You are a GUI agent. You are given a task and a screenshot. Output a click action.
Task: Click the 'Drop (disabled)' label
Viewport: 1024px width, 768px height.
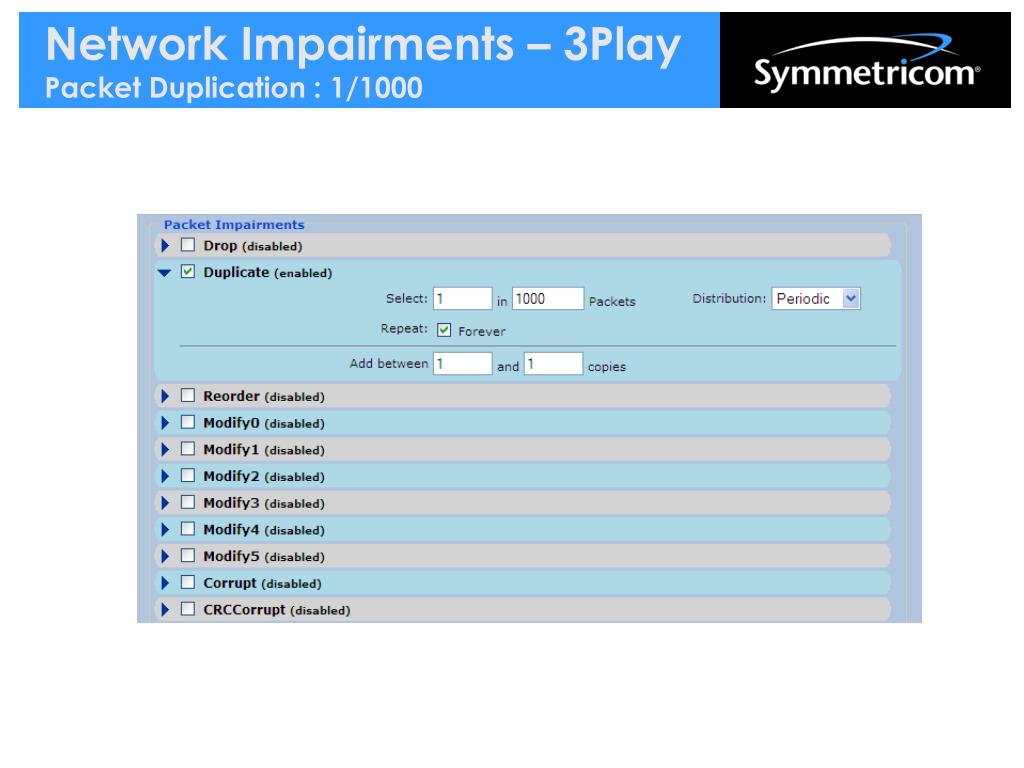point(253,246)
